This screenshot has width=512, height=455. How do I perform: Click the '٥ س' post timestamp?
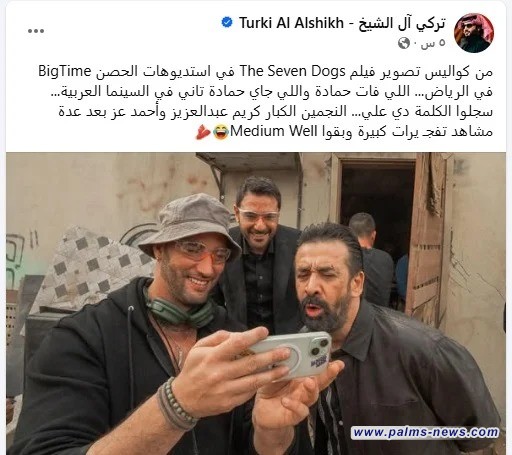pos(433,44)
